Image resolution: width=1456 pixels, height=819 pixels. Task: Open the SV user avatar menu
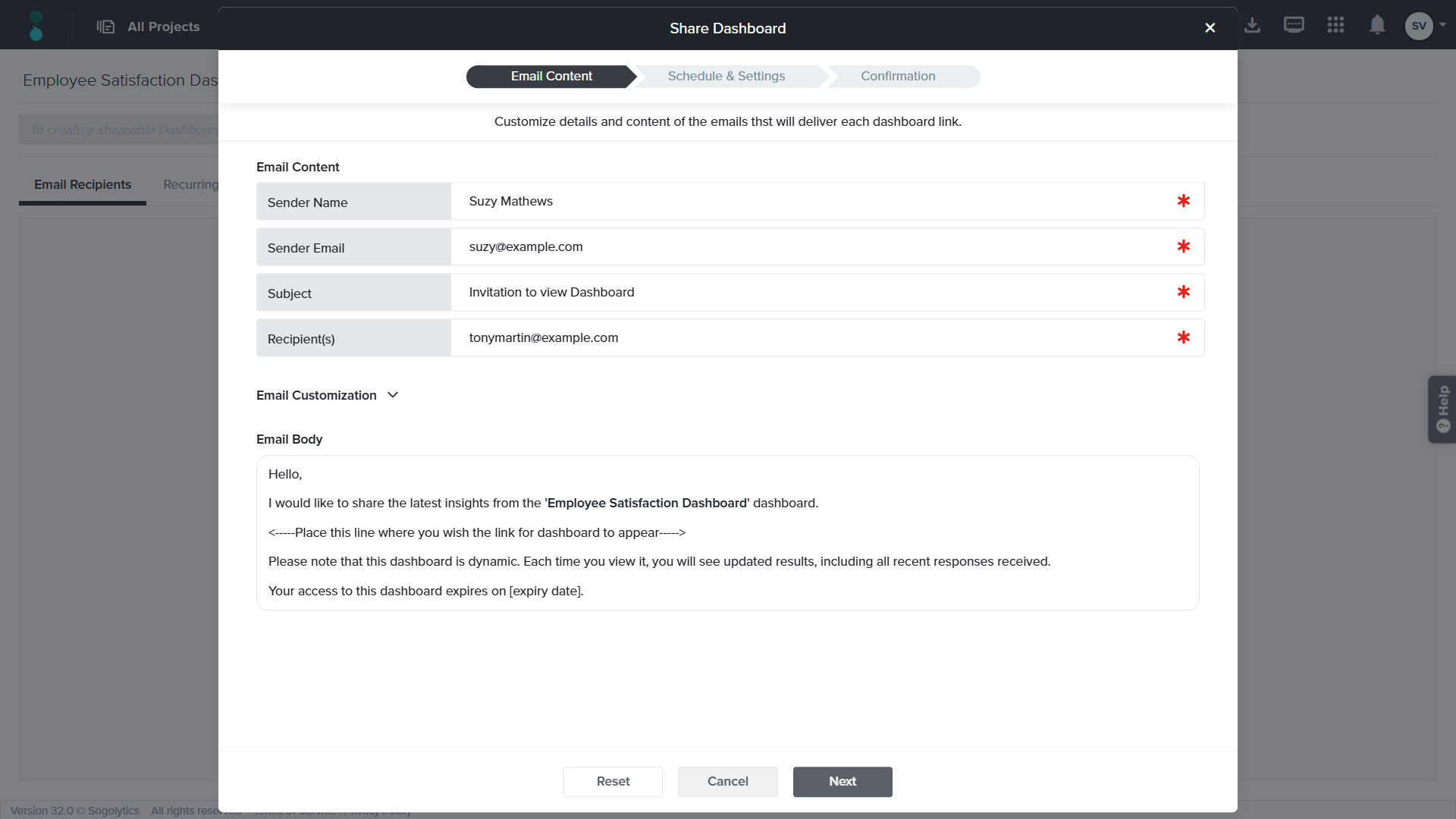point(1418,26)
